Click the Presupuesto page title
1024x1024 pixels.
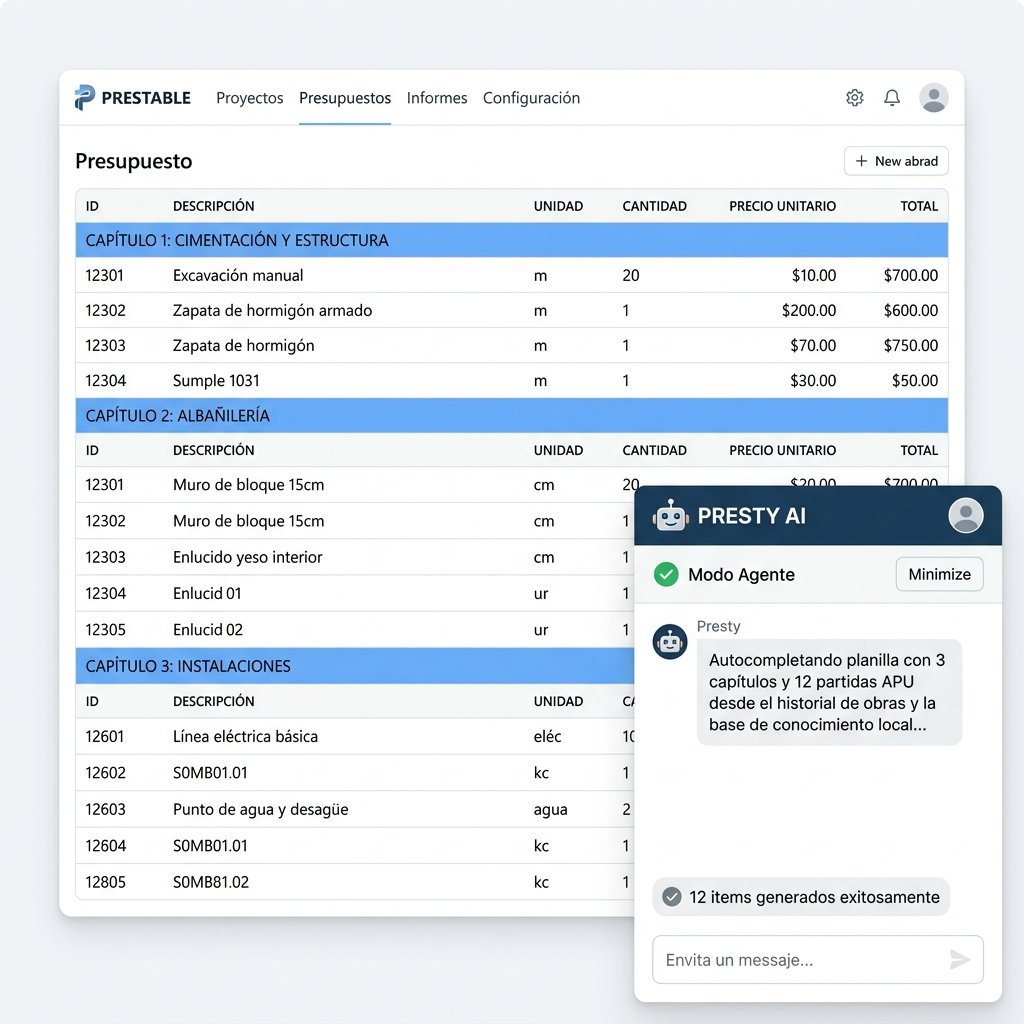click(x=134, y=161)
